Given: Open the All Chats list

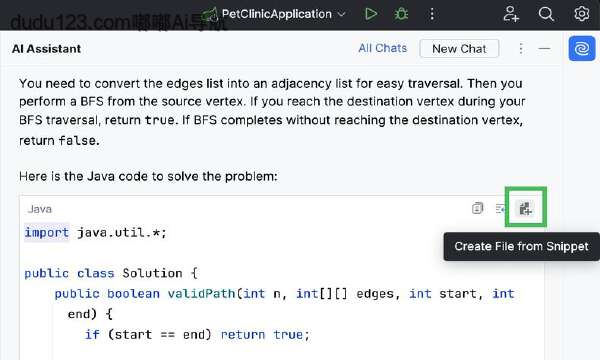Looking at the screenshot, I should point(382,48).
